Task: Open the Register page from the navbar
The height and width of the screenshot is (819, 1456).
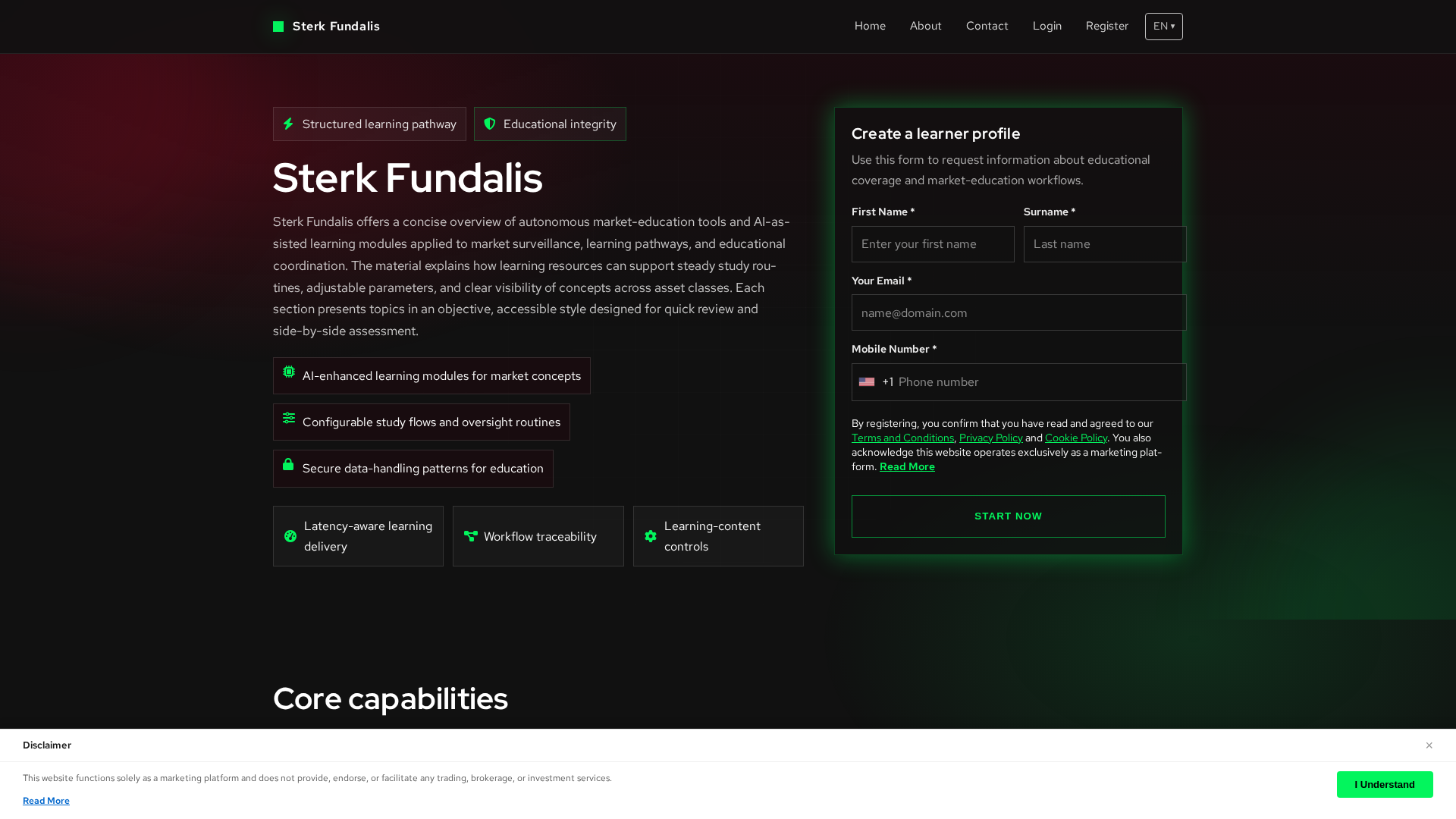Action: [1107, 26]
